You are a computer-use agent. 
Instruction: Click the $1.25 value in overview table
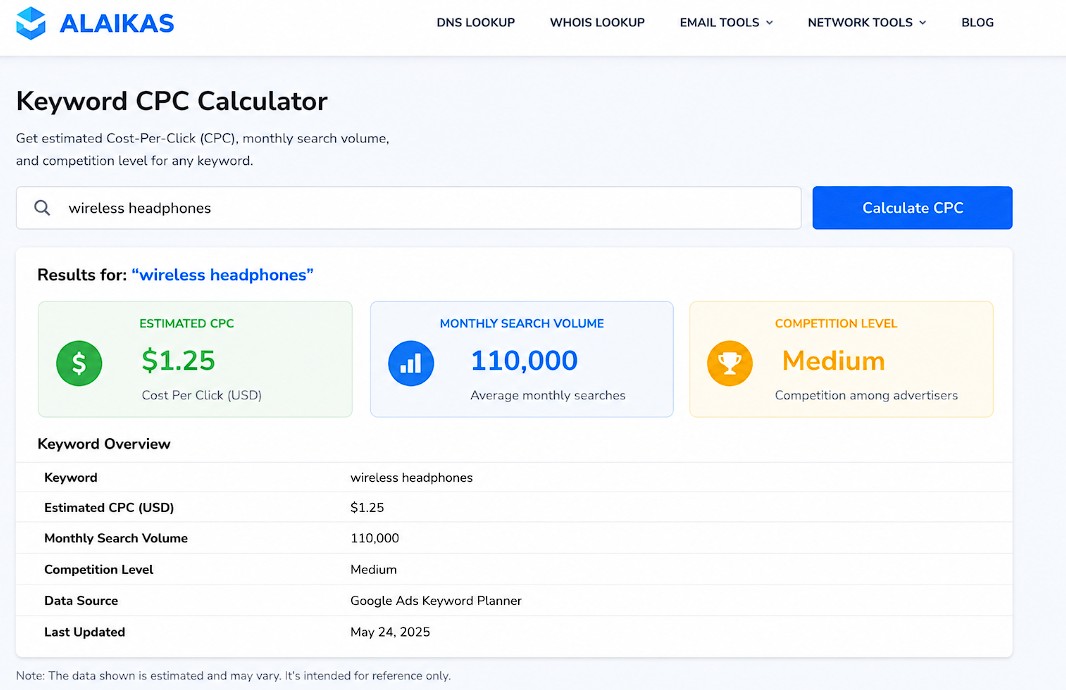tap(367, 508)
